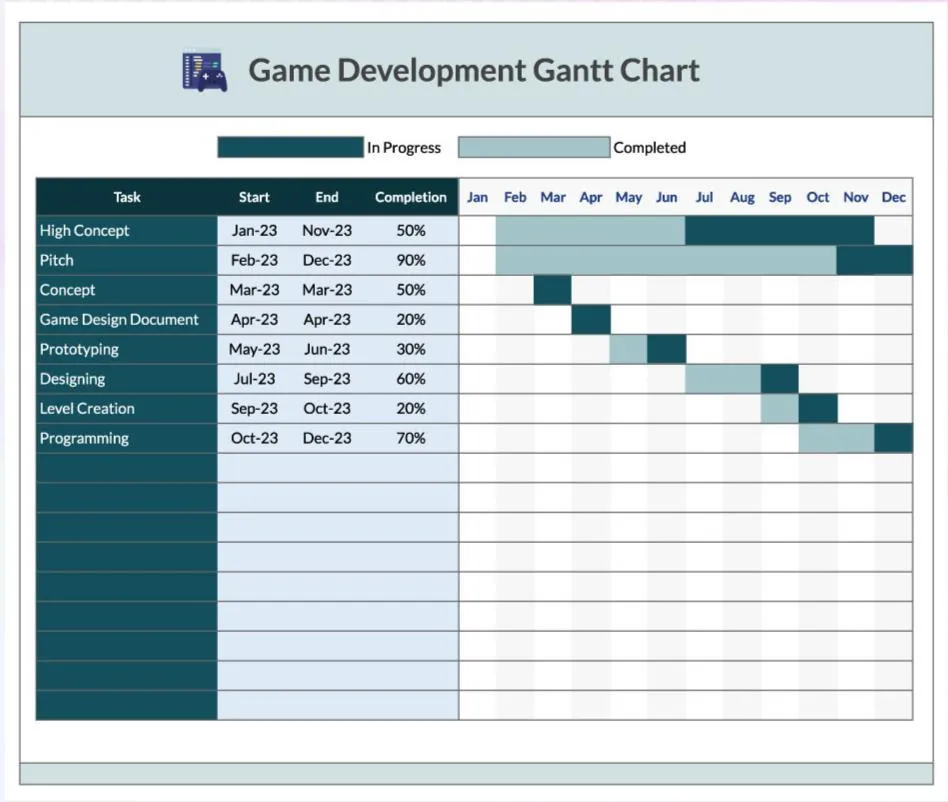Select the Pitch task cell
The width and height of the screenshot is (948, 802).
click(x=127, y=260)
